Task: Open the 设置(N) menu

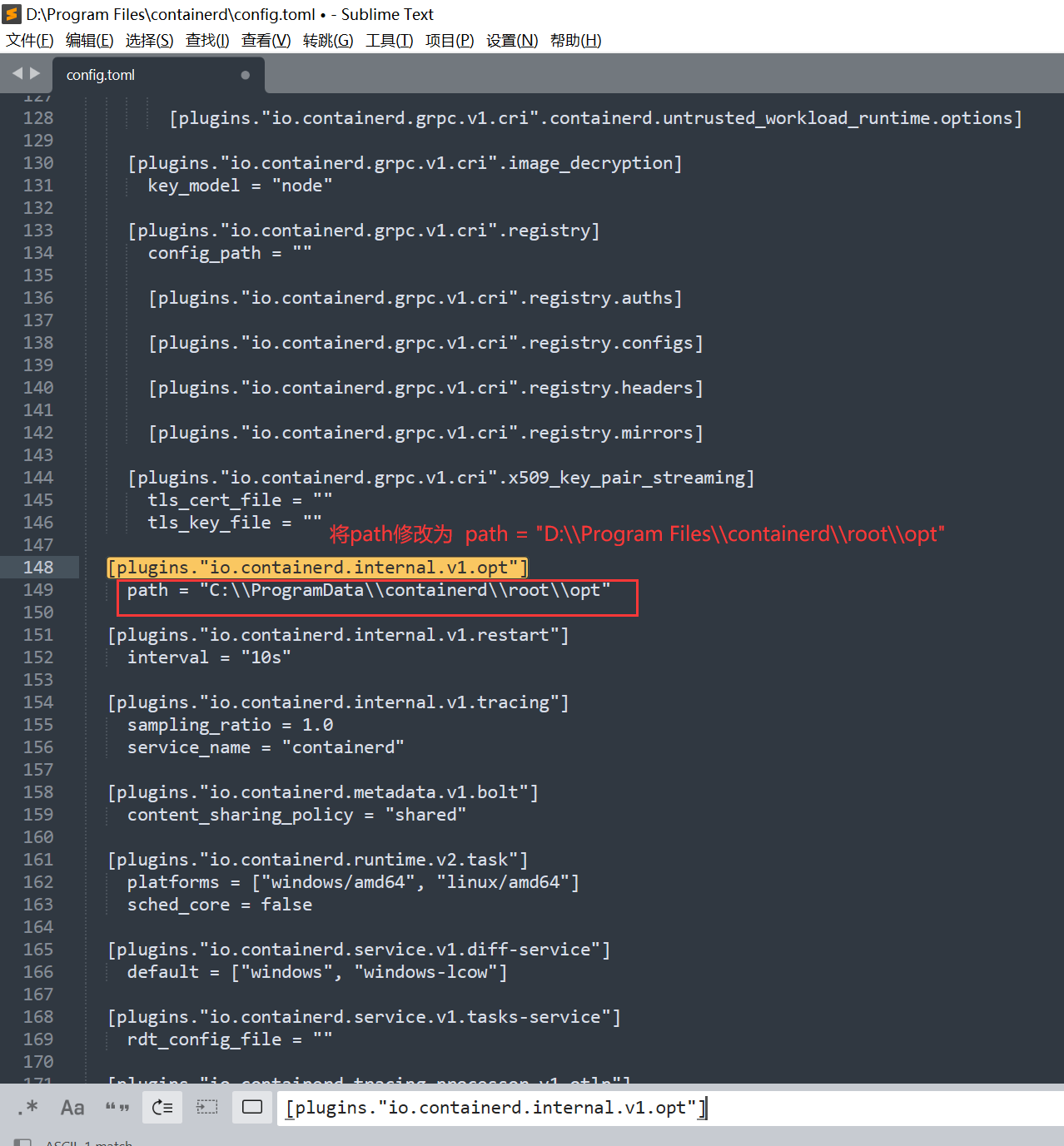Action: pyautogui.click(x=511, y=40)
